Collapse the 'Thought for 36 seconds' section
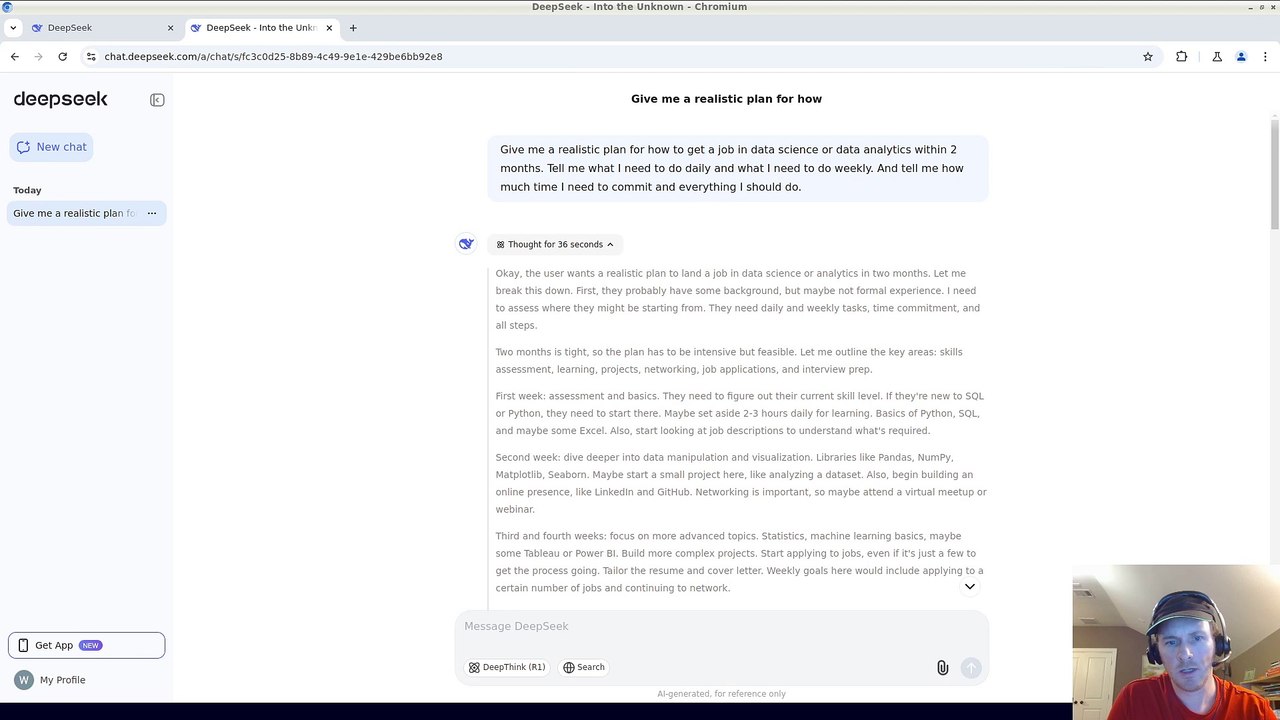Image resolution: width=1280 pixels, height=720 pixels. (555, 244)
